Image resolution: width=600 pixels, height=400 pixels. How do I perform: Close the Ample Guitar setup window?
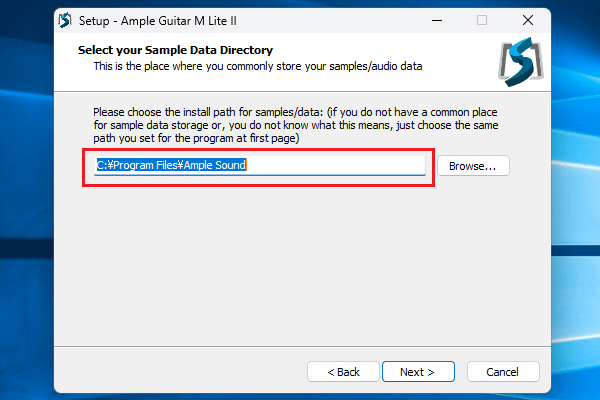(x=527, y=20)
